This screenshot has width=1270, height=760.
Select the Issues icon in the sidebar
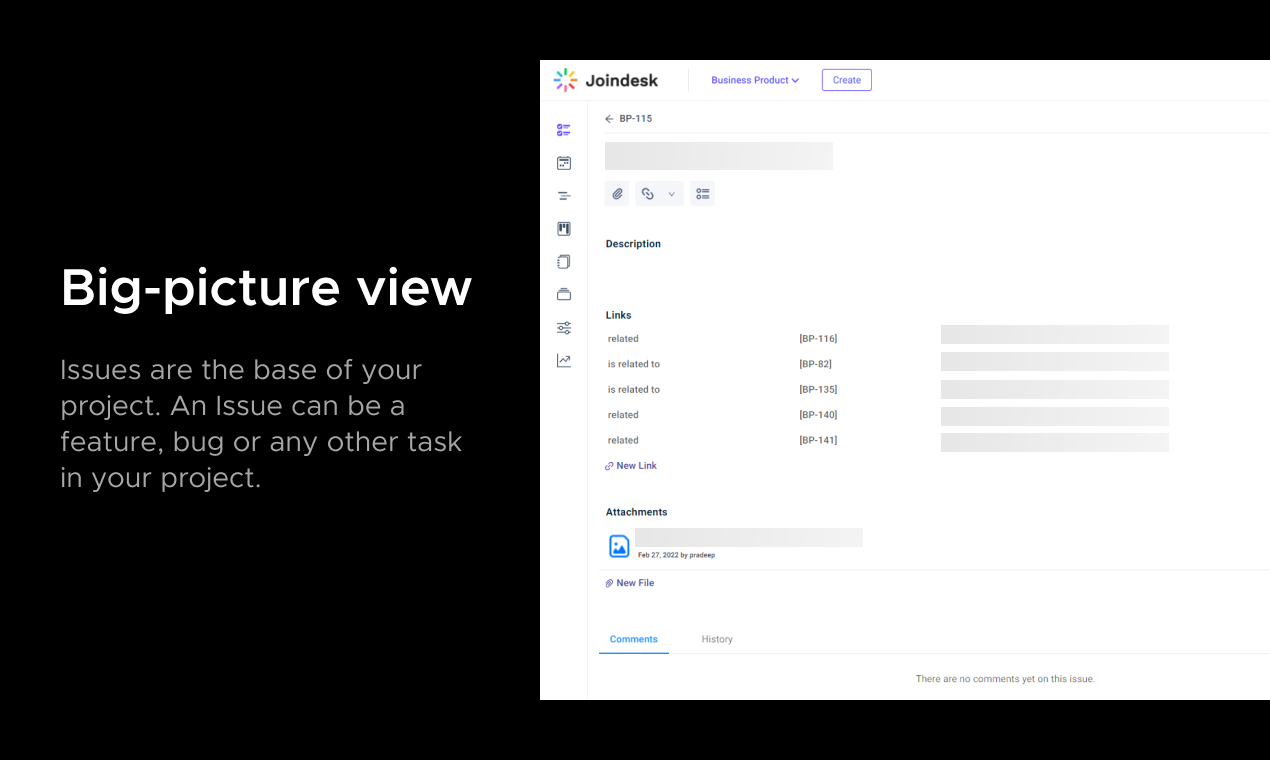tap(564, 129)
